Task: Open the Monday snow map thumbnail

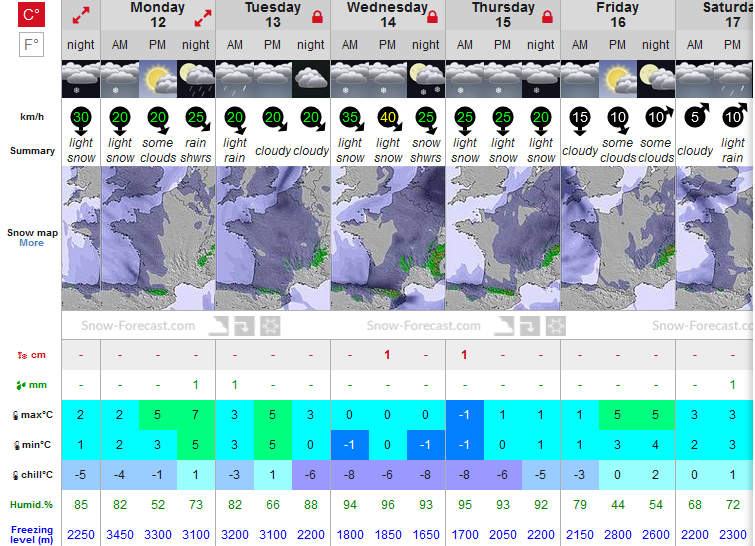Action: click(158, 238)
